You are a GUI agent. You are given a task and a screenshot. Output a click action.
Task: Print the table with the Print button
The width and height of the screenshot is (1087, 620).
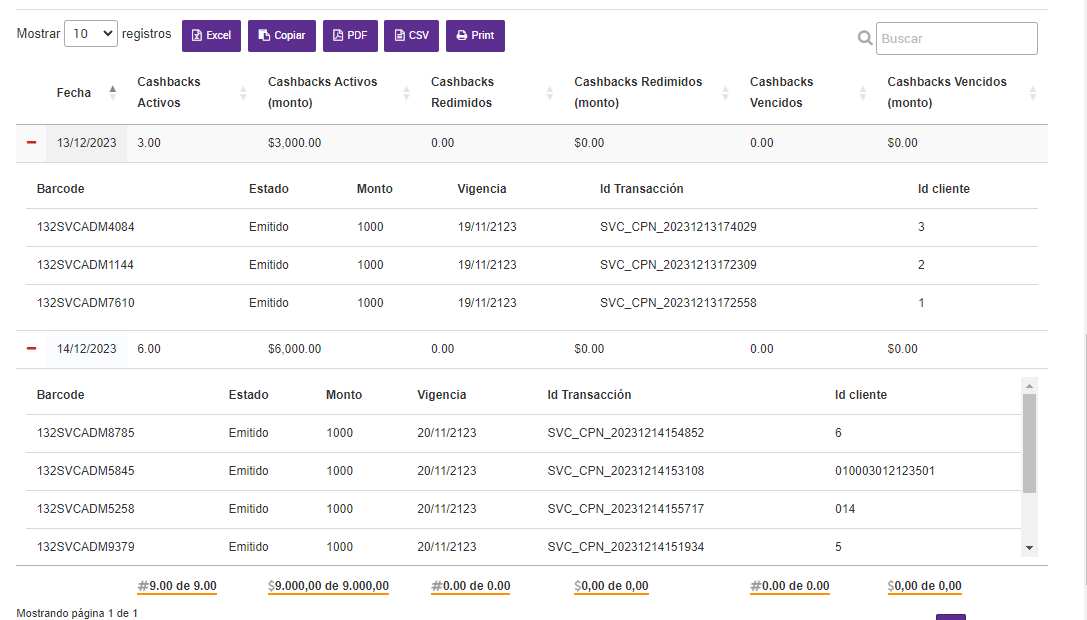tap(475, 36)
